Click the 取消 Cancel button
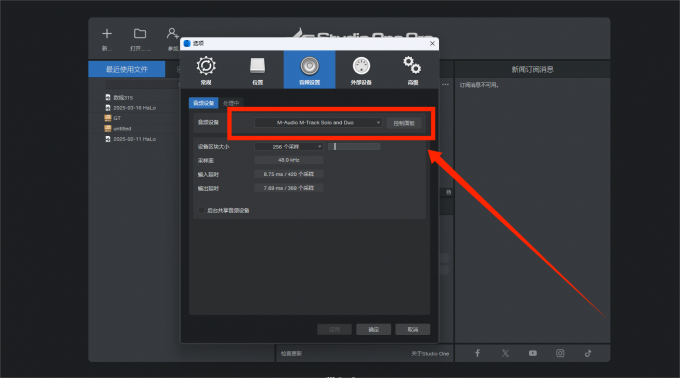This screenshot has height=378, width=680. coord(413,329)
